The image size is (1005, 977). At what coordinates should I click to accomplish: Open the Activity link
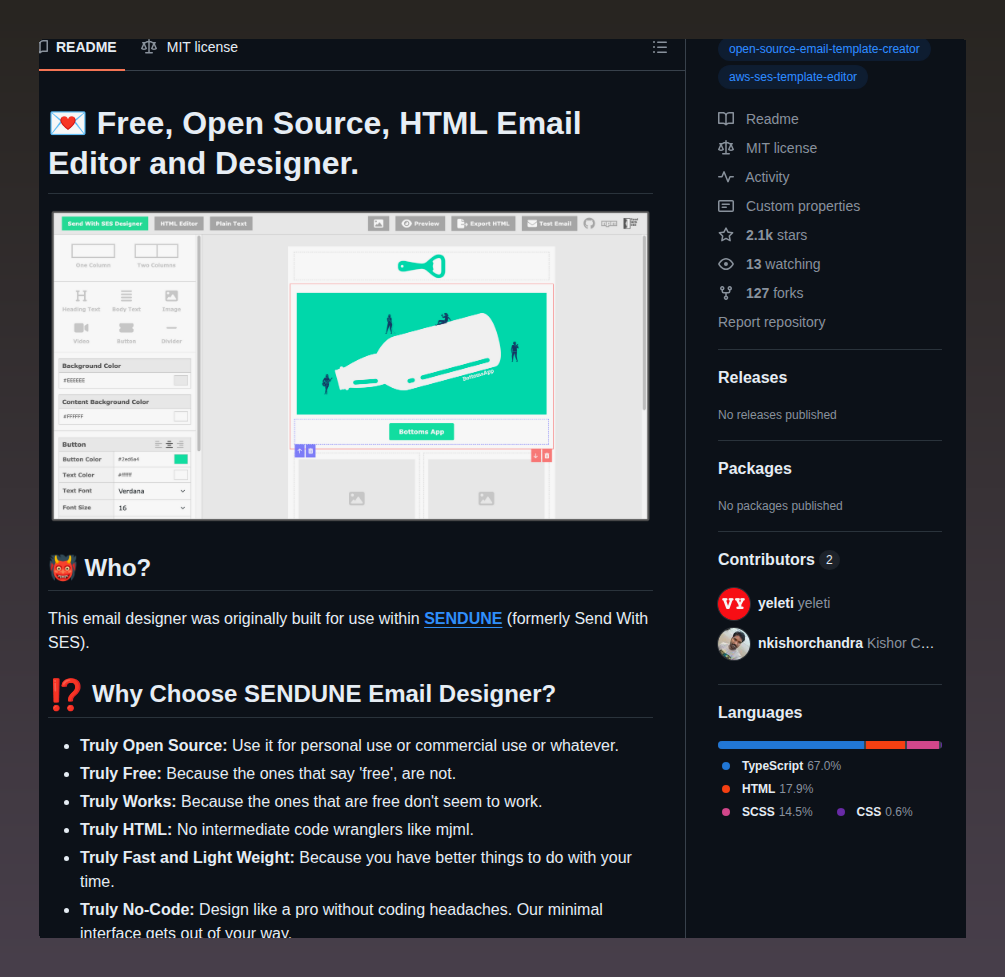pos(767,177)
